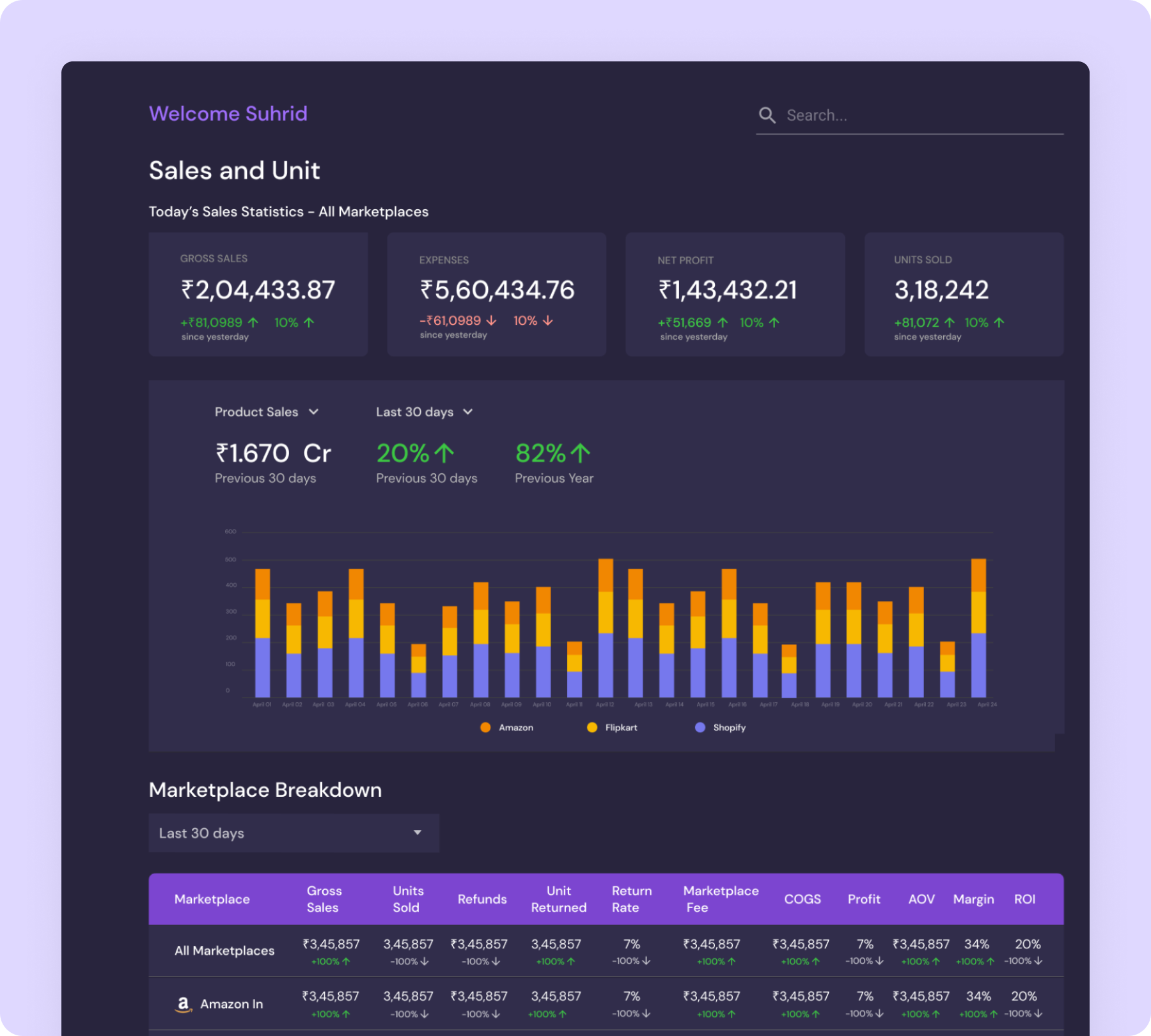Toggle Shopify visibility via legend marker
Viewport: 1151px width, 1036px height.
tap(700, 727)
